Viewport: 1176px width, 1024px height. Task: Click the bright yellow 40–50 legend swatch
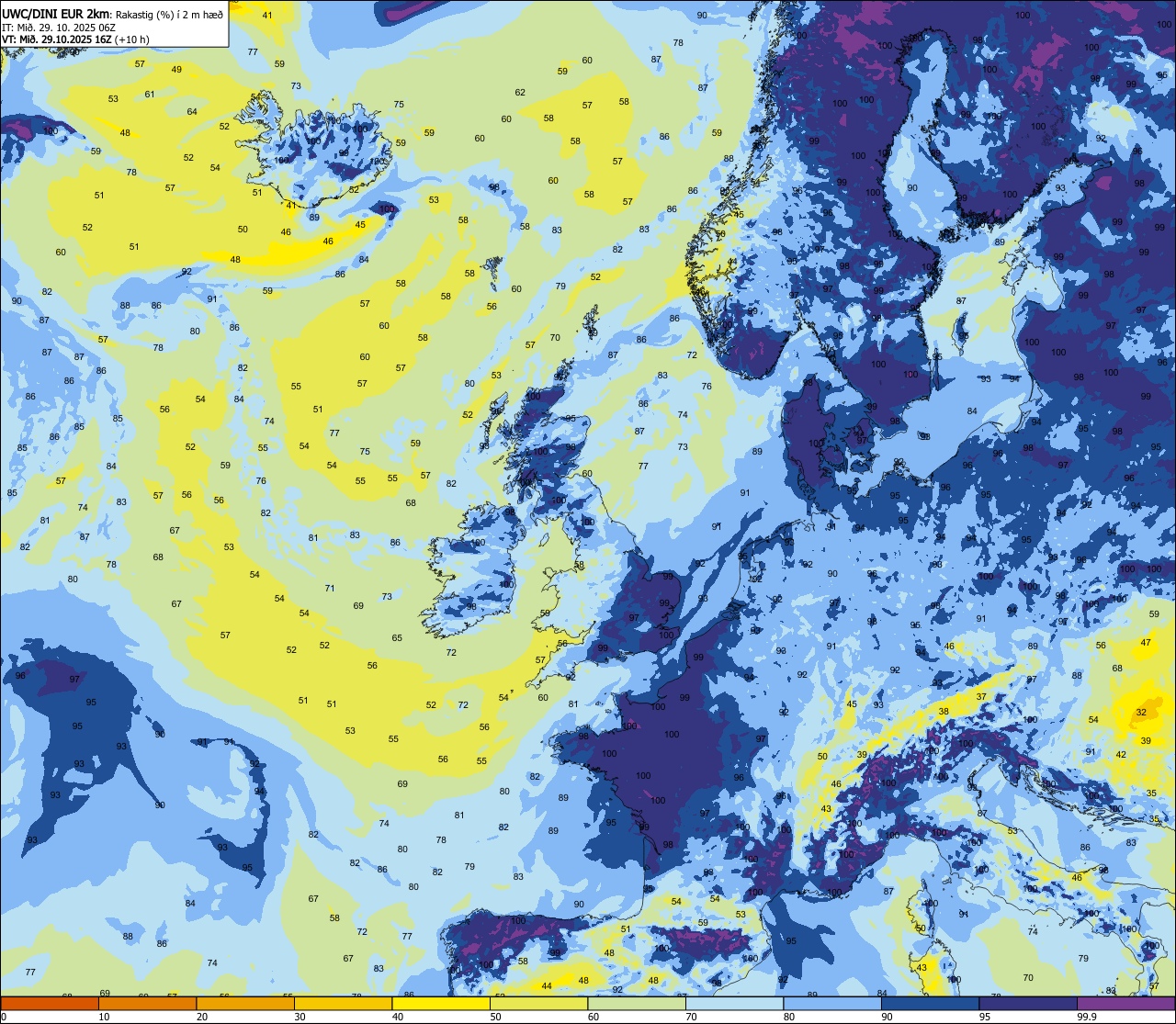[441, 1004]
